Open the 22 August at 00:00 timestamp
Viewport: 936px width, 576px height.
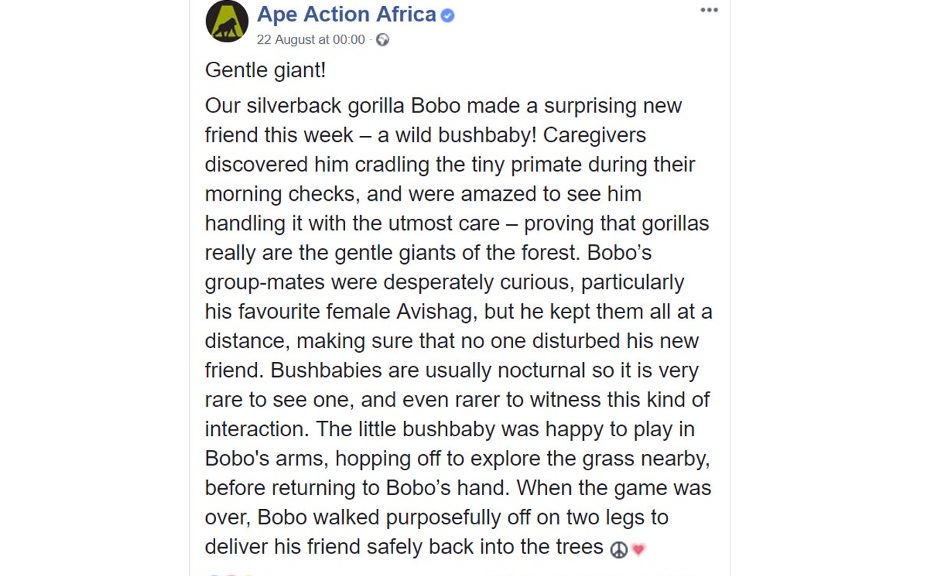pos(310,40)
